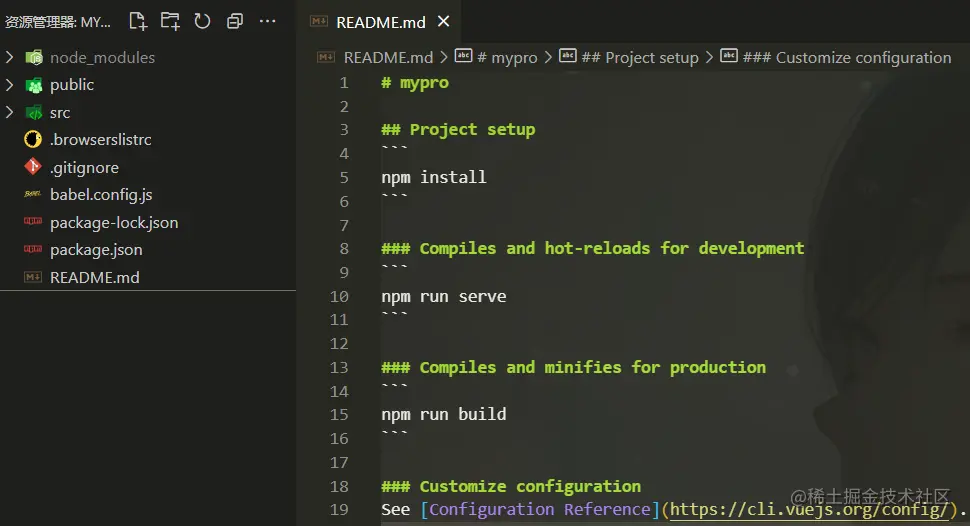Open breadcrumb chevron after '## Project setup'
The image size is (970, 526).
709,58
